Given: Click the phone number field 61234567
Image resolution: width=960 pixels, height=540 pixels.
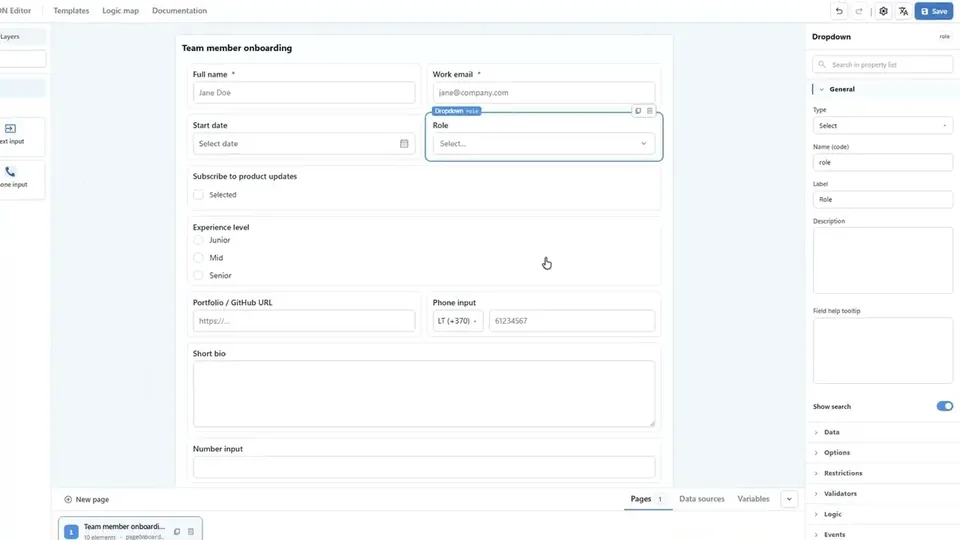Looking at the screenshot, I should tap(572, 321).
